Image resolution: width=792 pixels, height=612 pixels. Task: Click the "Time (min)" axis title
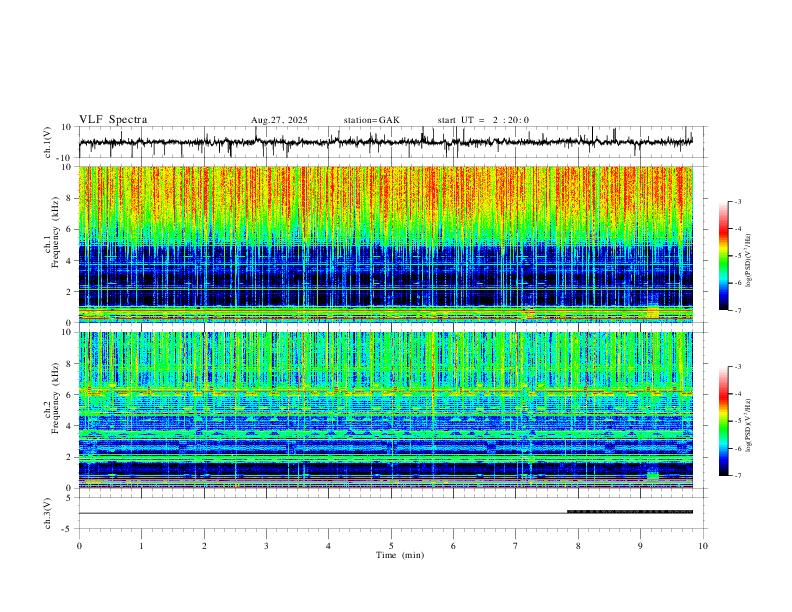[400, 555]
